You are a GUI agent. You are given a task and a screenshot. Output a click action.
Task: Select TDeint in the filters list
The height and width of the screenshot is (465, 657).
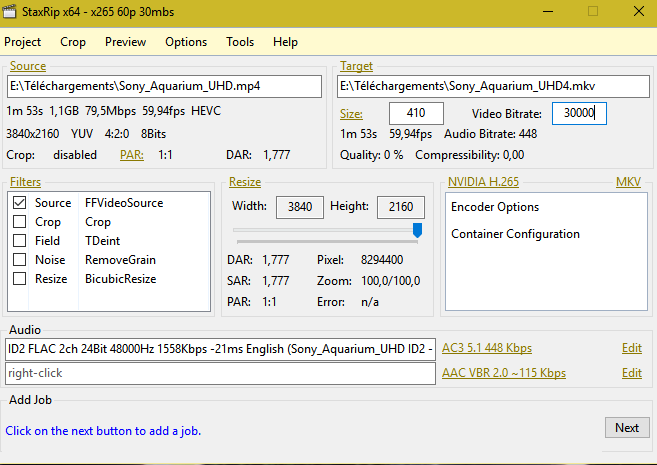coord(102,241)
